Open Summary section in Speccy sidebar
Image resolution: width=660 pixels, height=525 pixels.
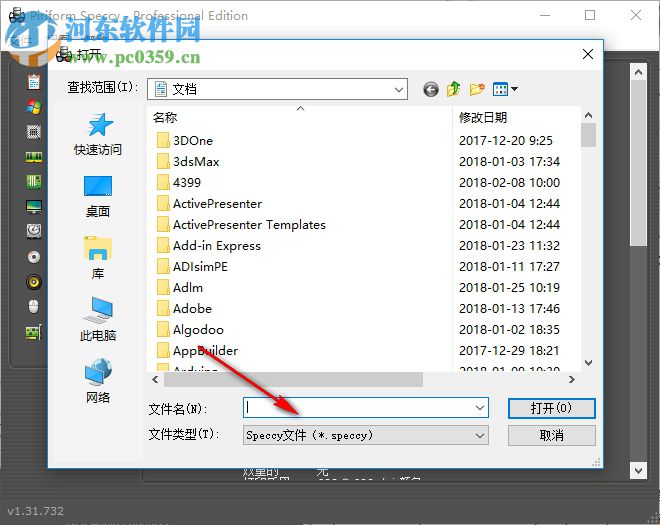pos(34,82)
